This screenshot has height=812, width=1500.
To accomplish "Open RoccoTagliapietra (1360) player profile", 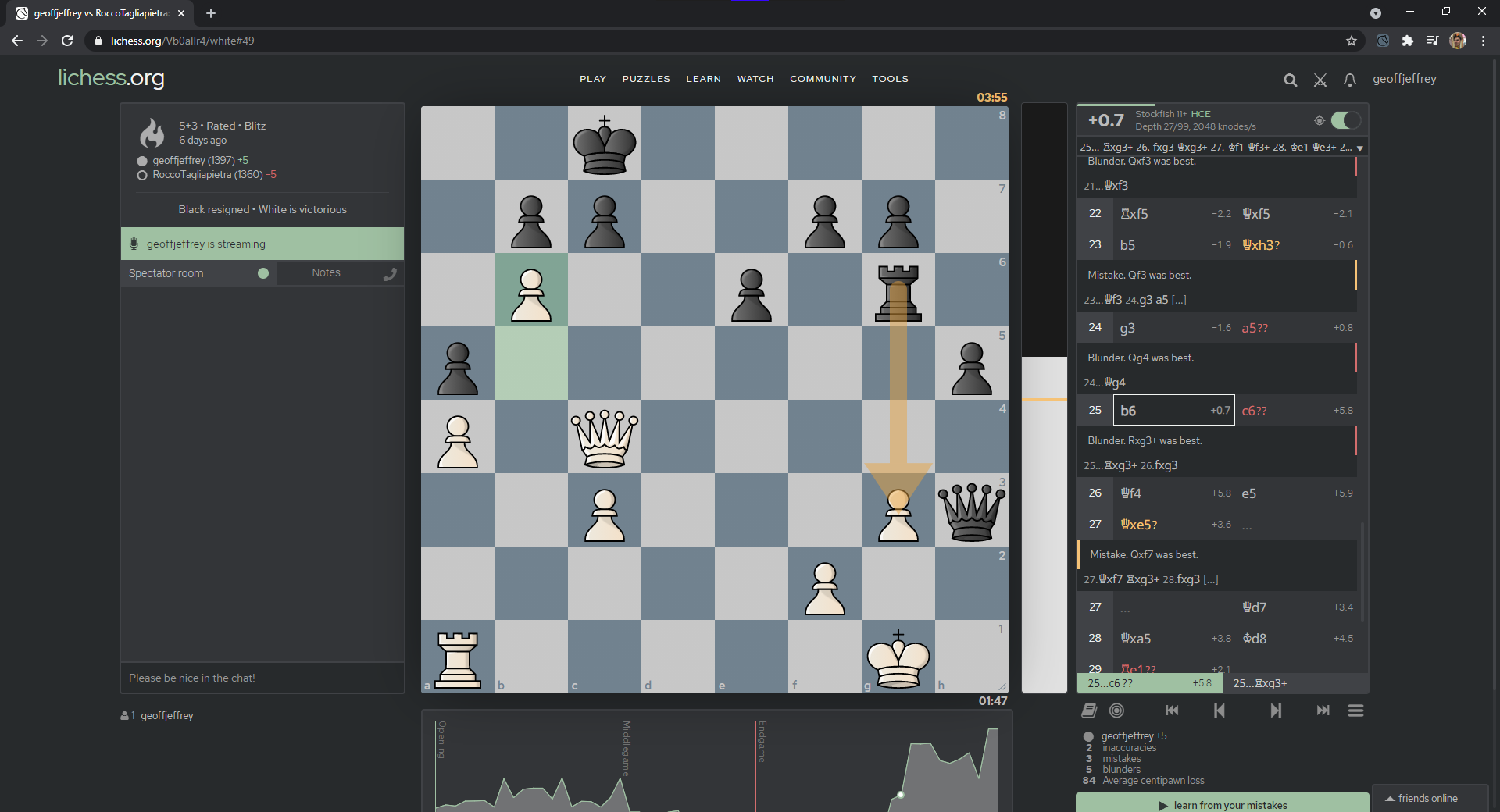I will [207, 174].
